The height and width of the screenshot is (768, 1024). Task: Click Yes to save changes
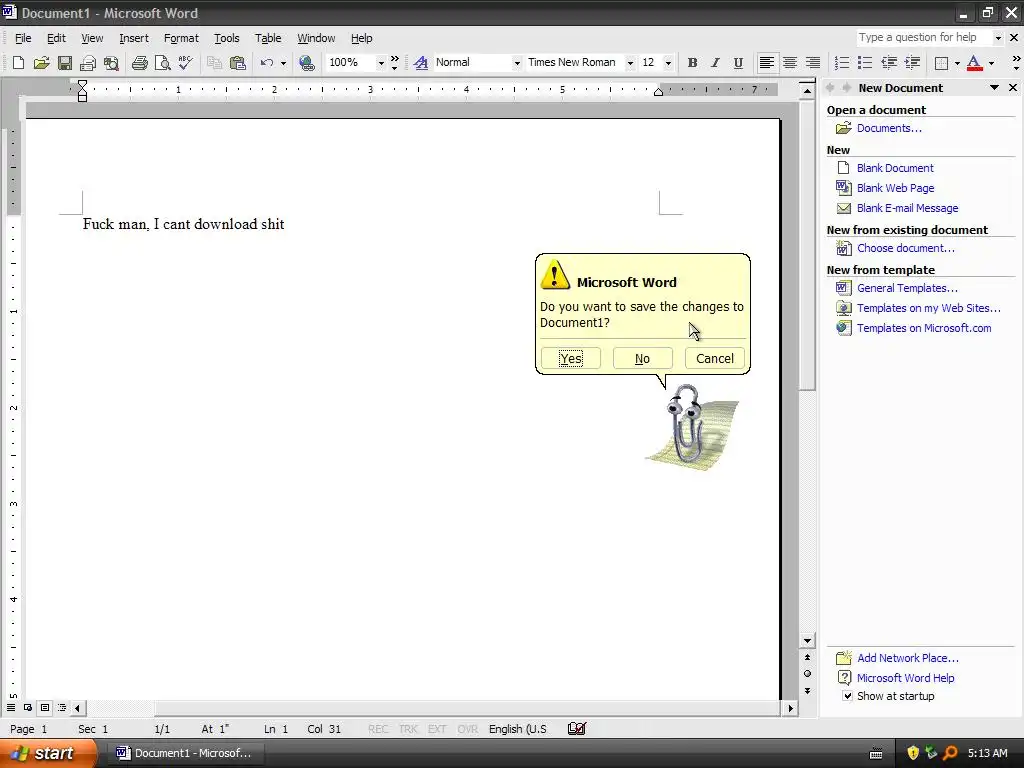pos(571,358)
